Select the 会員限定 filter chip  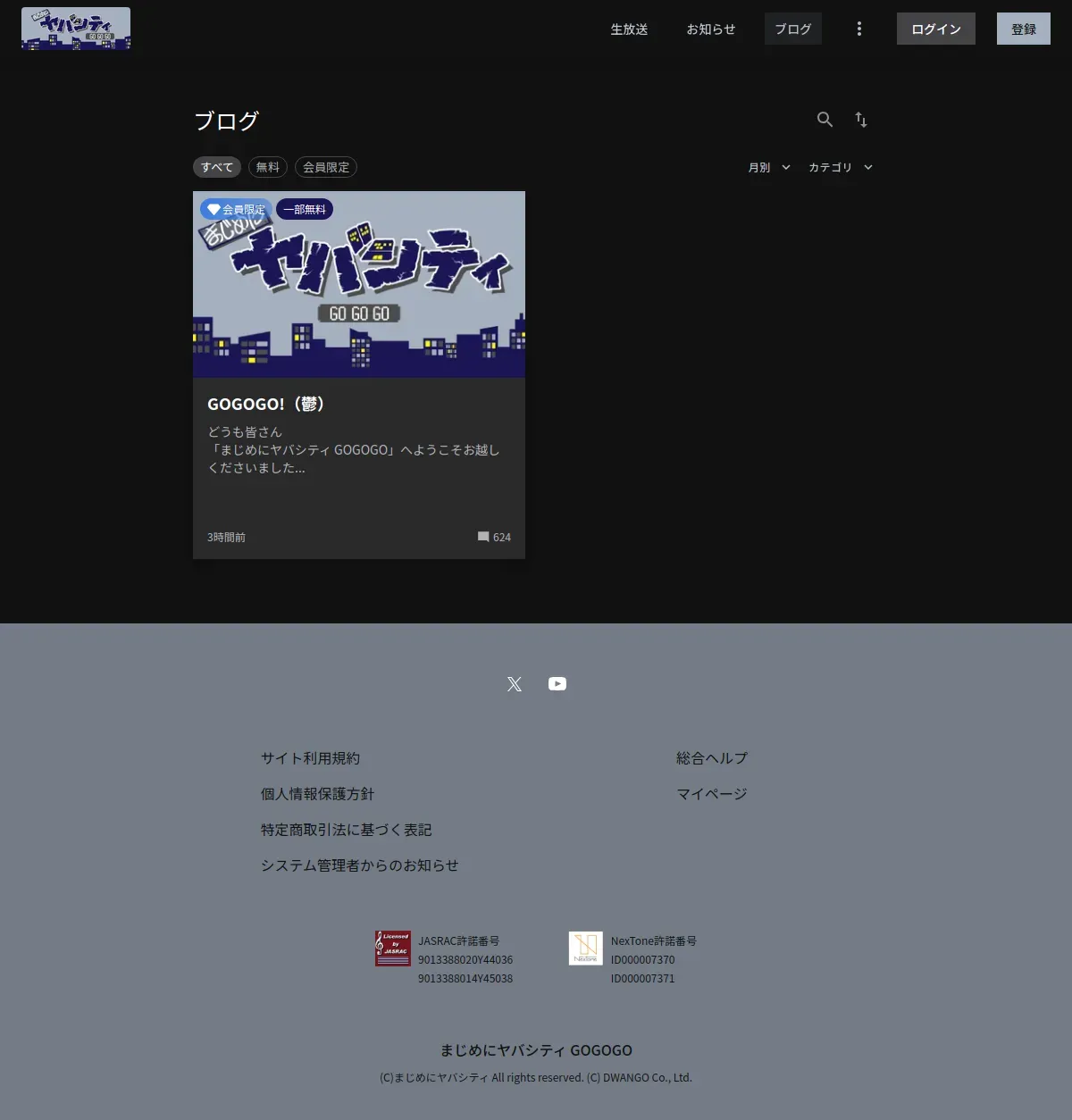[x=326, y=167]
